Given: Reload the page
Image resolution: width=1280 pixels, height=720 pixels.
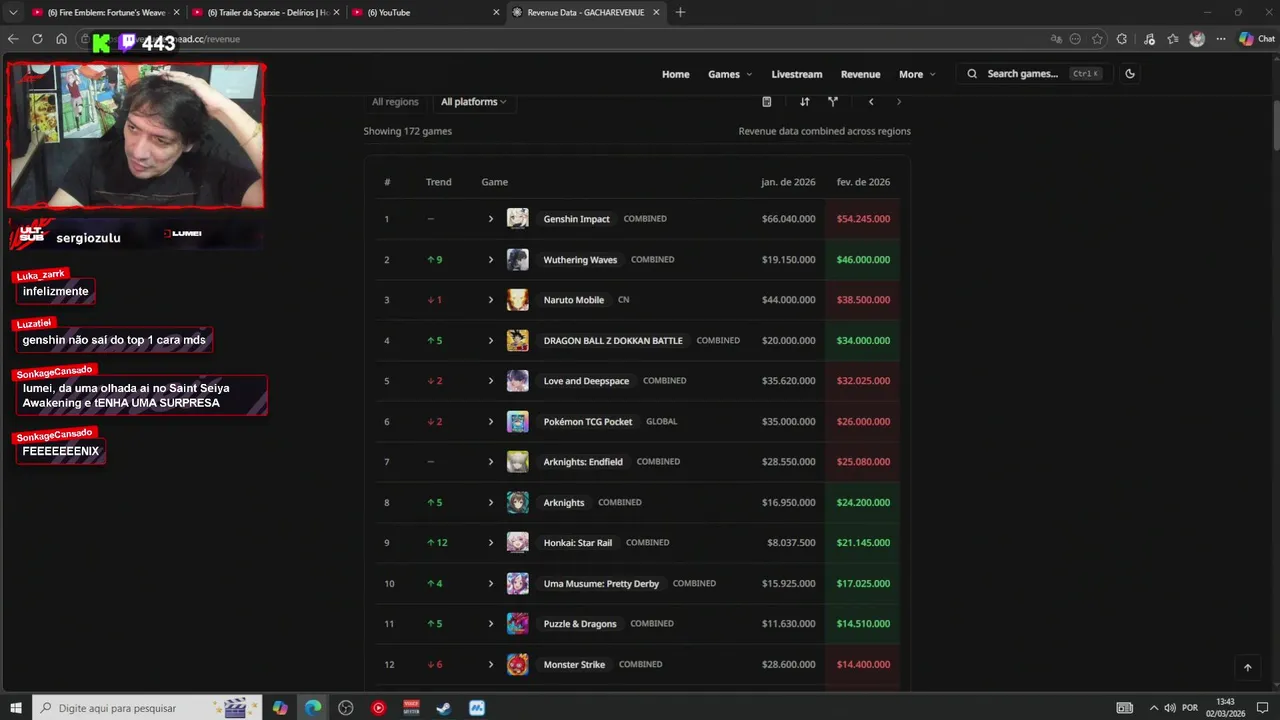Looking at the screenshot, I should pyautogui.click(x=37, y=39).
